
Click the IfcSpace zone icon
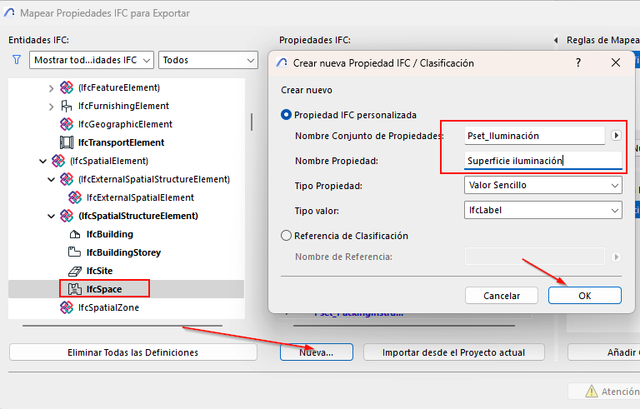click(x=75, y=289)
